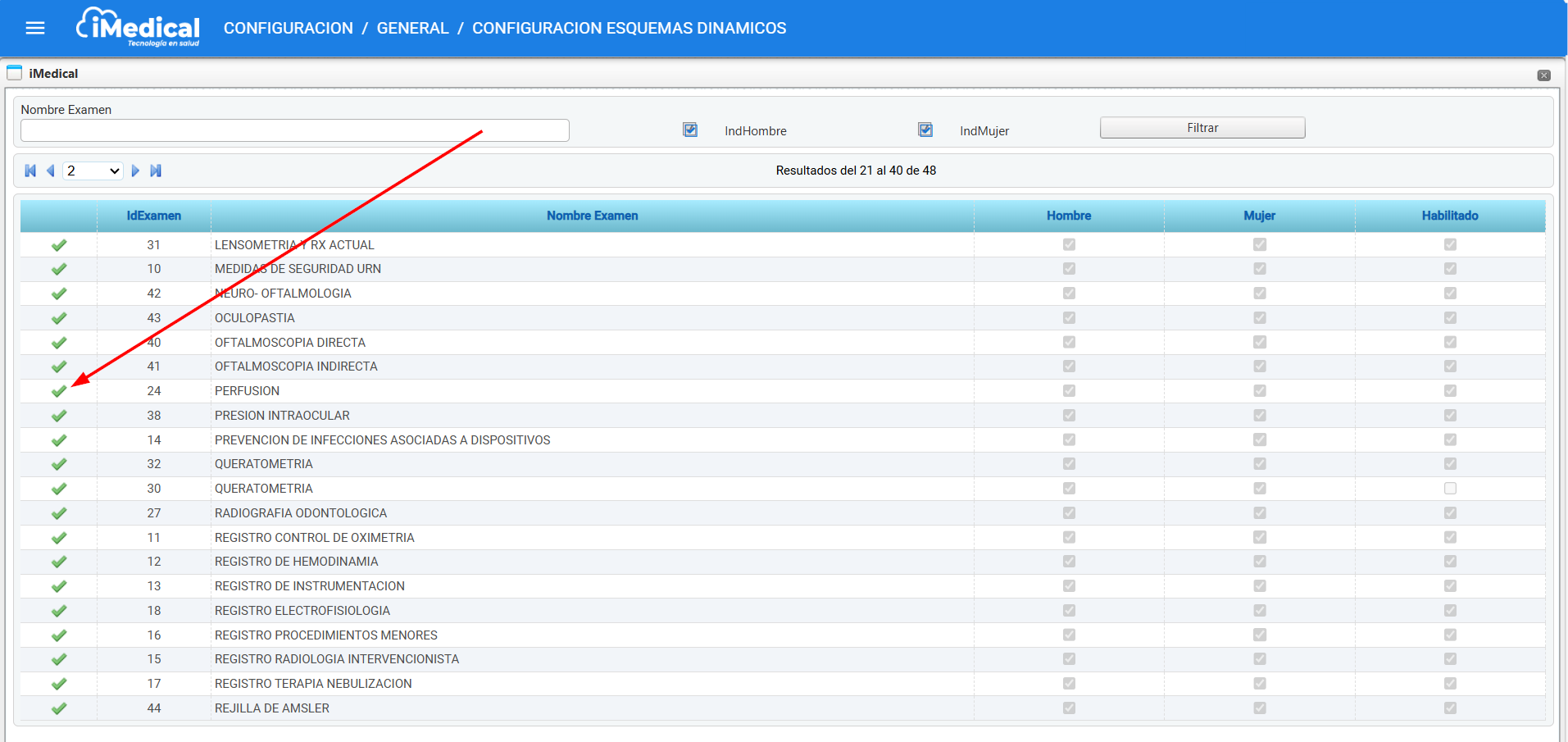
Task: Open the hamburger navigation menu
Action: (35, 28)
